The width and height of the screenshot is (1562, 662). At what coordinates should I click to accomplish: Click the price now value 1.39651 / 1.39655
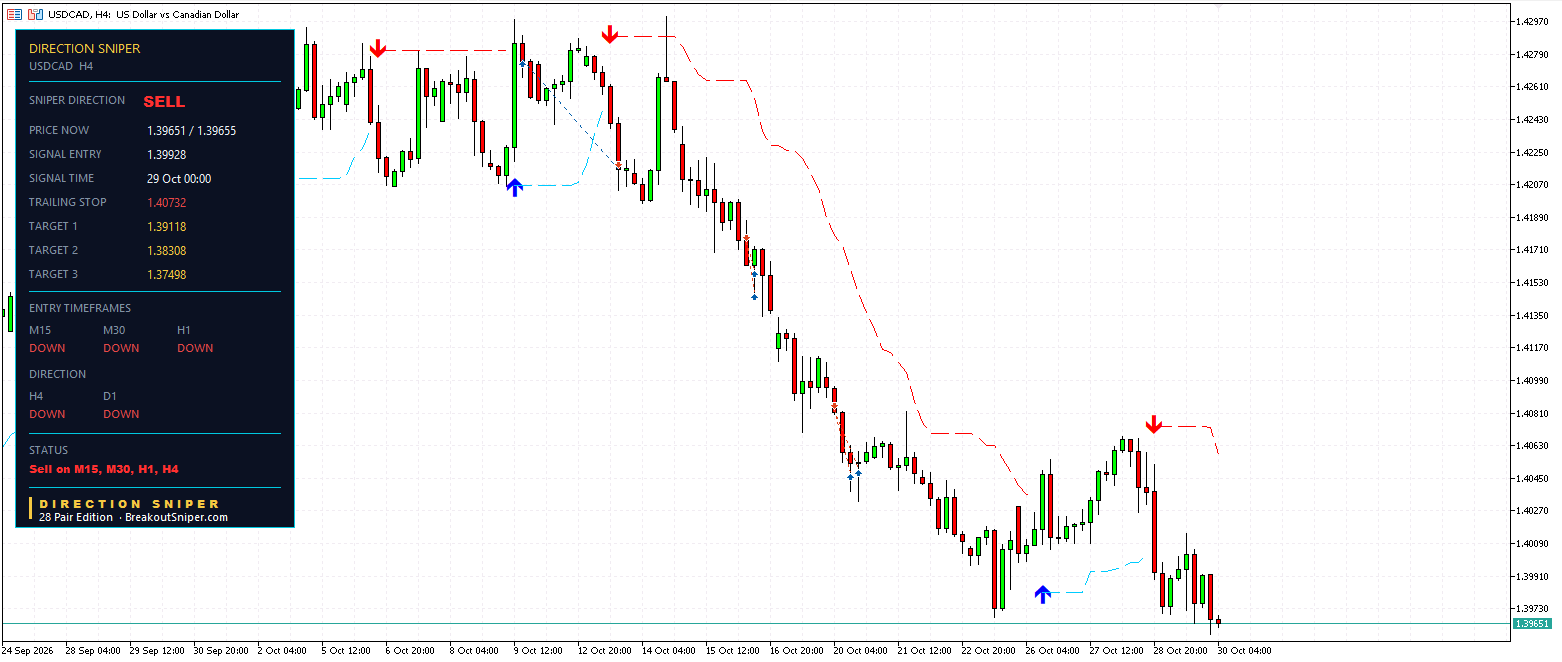(x=192, y=130)
